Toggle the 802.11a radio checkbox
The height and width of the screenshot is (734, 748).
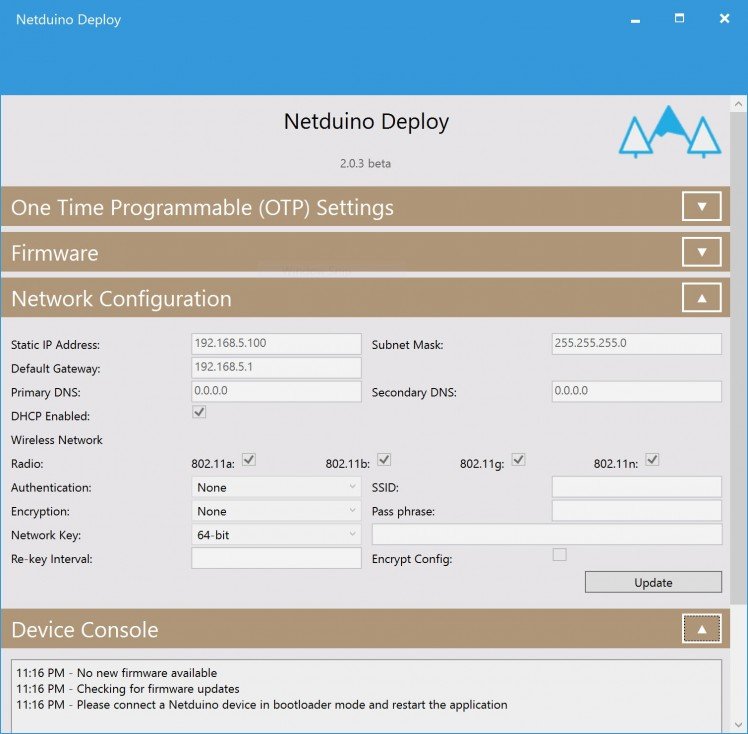tap(249, 460)
